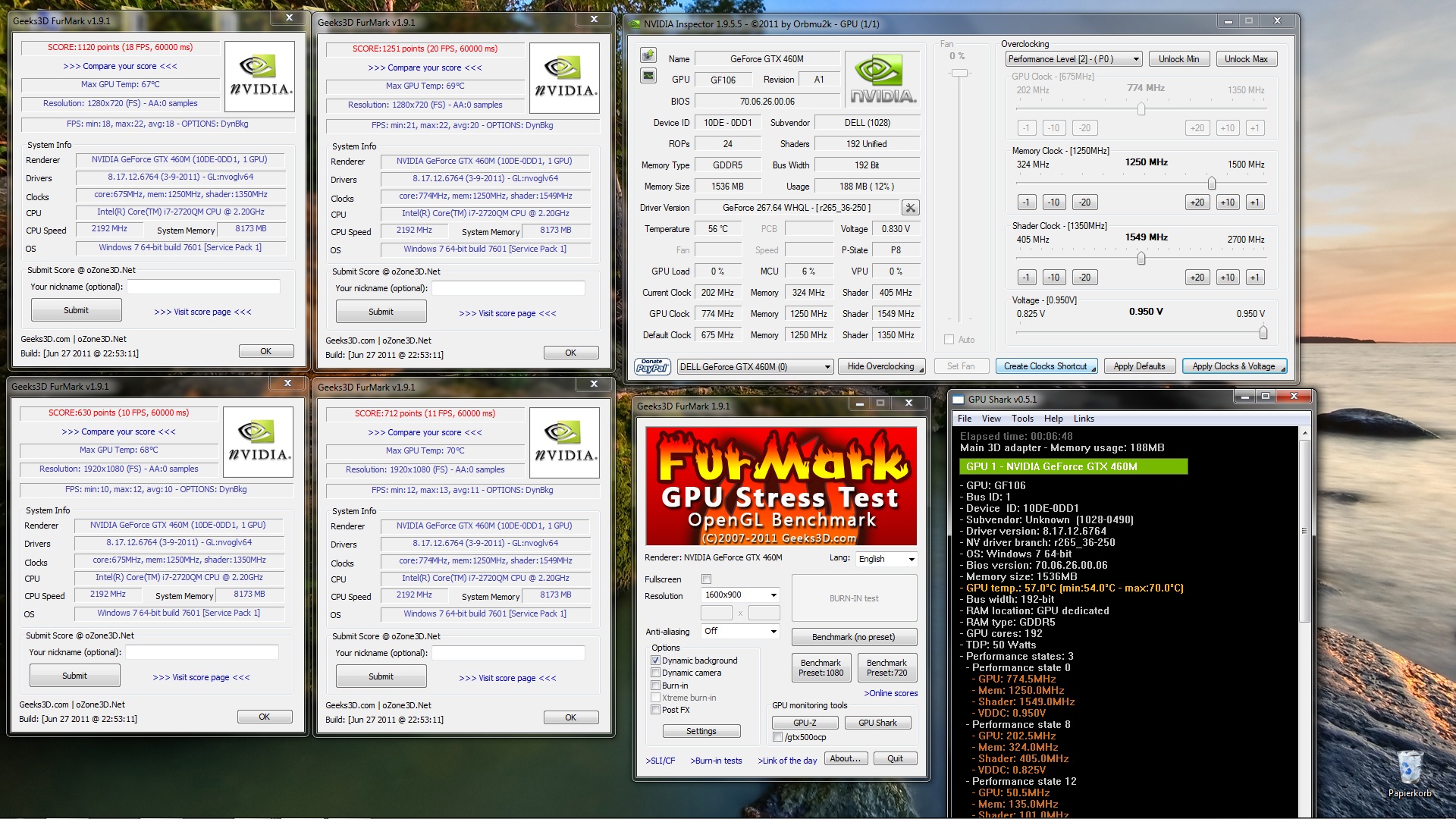Viewport: 1456px width, 819px height.
Task: Open the Lang English dropdown
Action: [x=886, y=559]
